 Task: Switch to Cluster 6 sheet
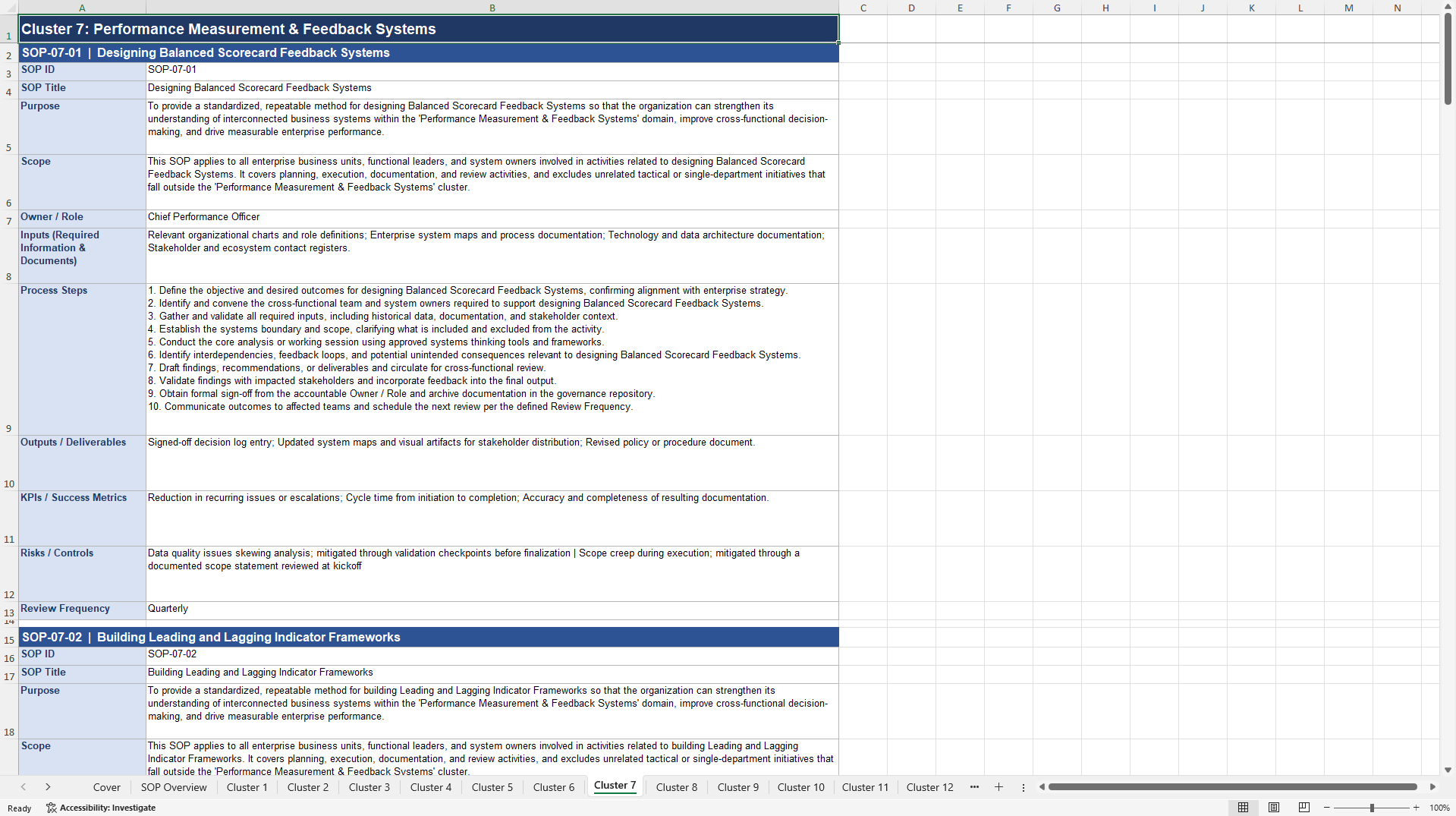click(554, 787)
